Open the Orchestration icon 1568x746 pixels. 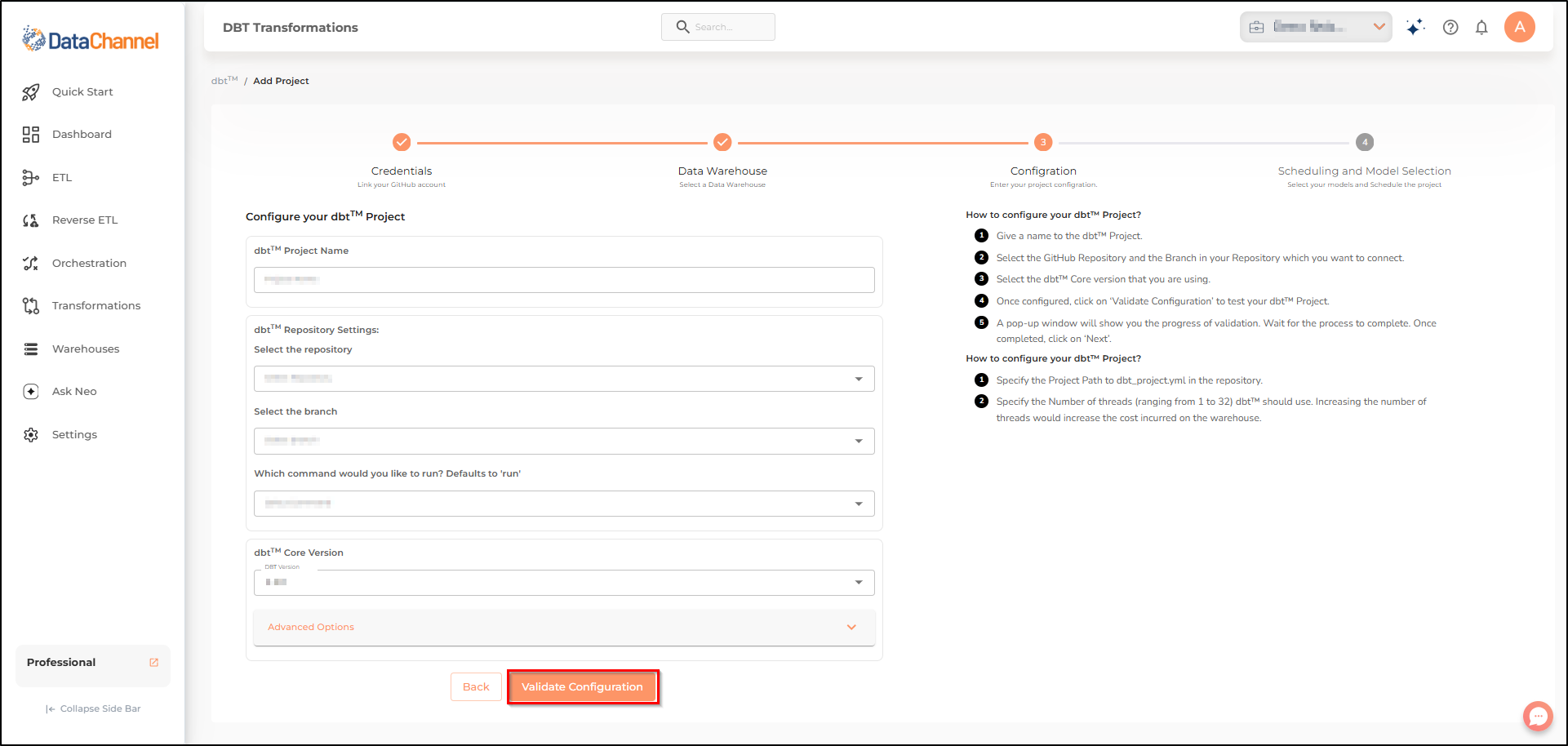pos(31,264)
